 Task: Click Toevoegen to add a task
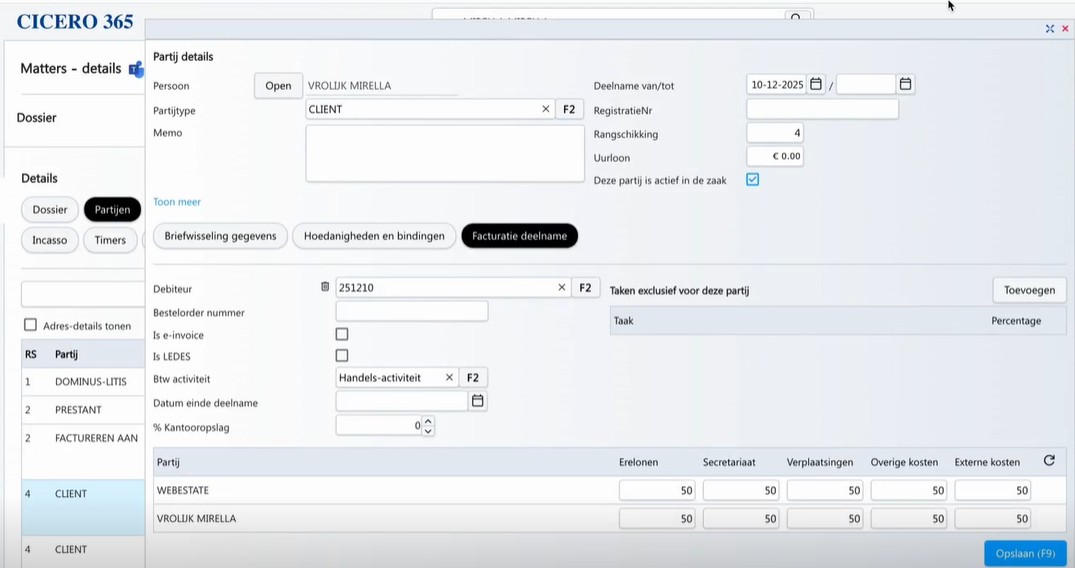(1029, 290)
